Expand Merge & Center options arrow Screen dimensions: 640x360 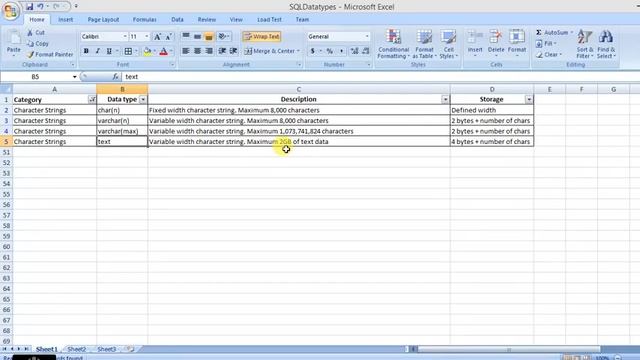point(298,51)
